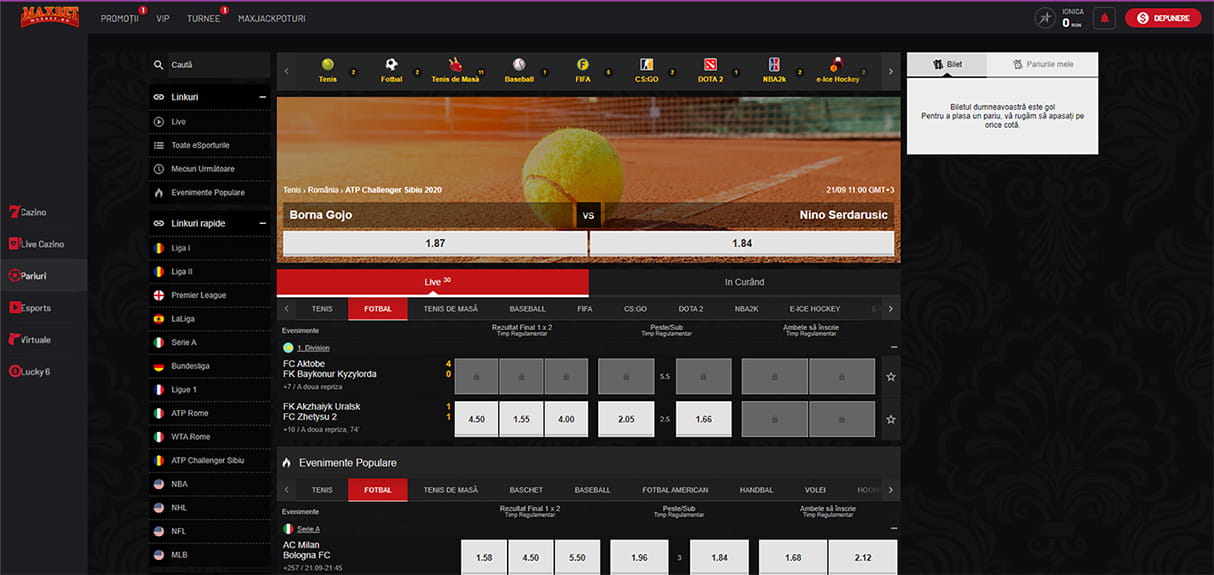Open the Esports section
1214x575 pixels.
click(43, 308)
